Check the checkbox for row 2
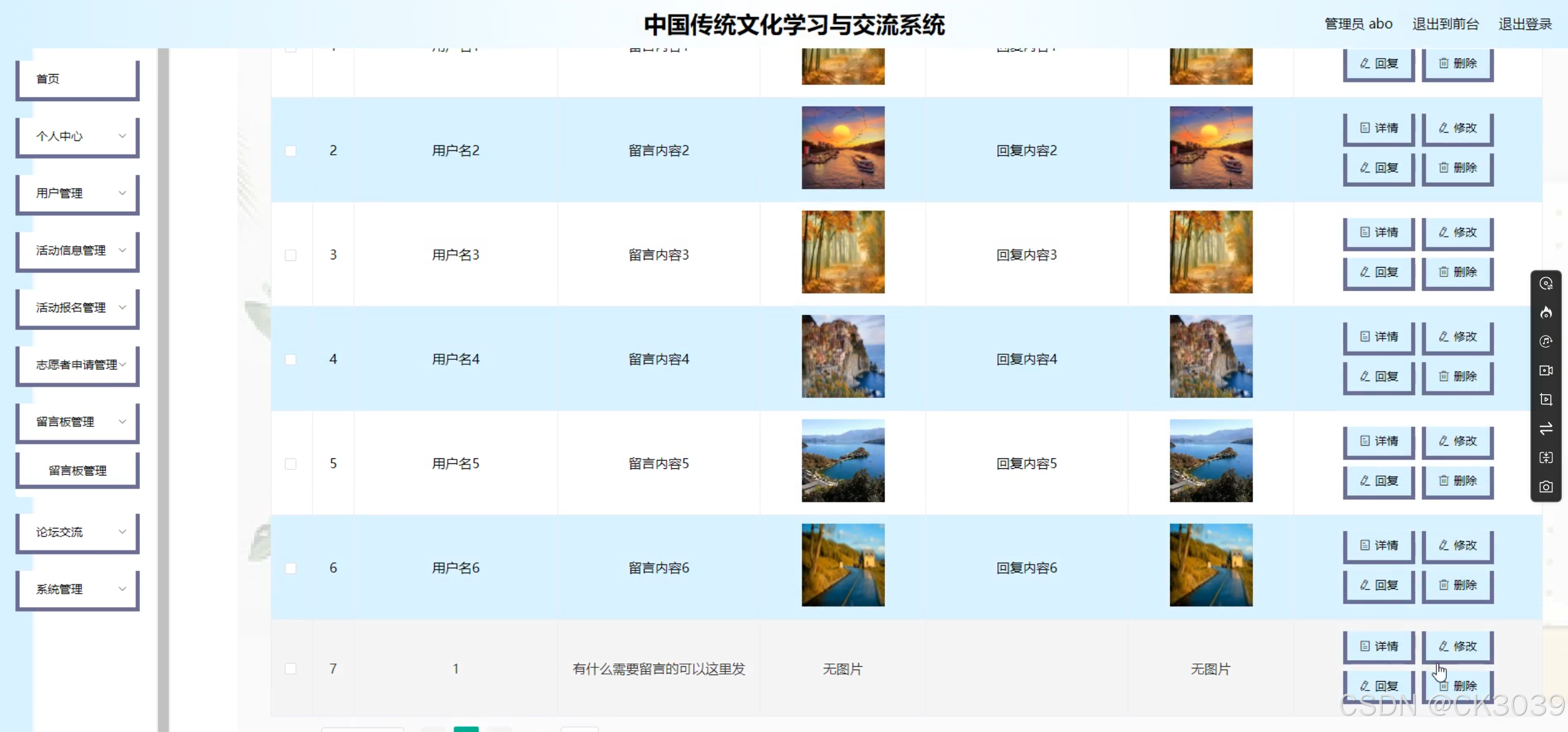The image size is (1568, 732). pyautogui.click(x=290, y=151)
